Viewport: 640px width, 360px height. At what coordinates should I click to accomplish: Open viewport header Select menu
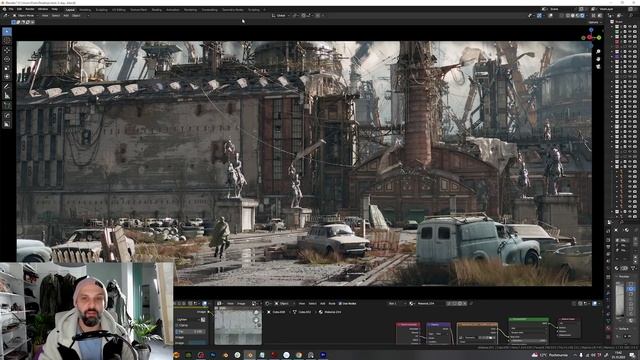56,16
